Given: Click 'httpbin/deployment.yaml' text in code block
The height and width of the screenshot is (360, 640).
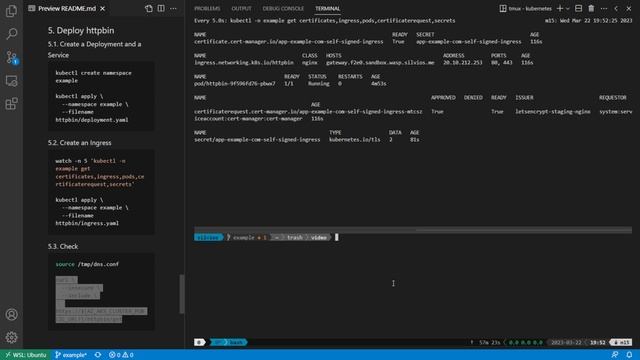Looking at the screenshot, I should coord(92,120).
